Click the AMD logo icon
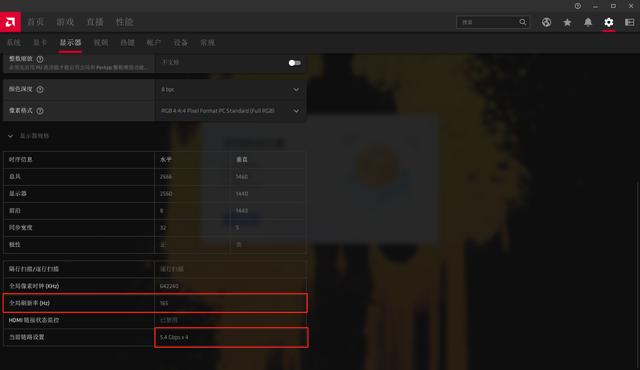Viewport: 640px width, 370px height. (x=10, y=22)
